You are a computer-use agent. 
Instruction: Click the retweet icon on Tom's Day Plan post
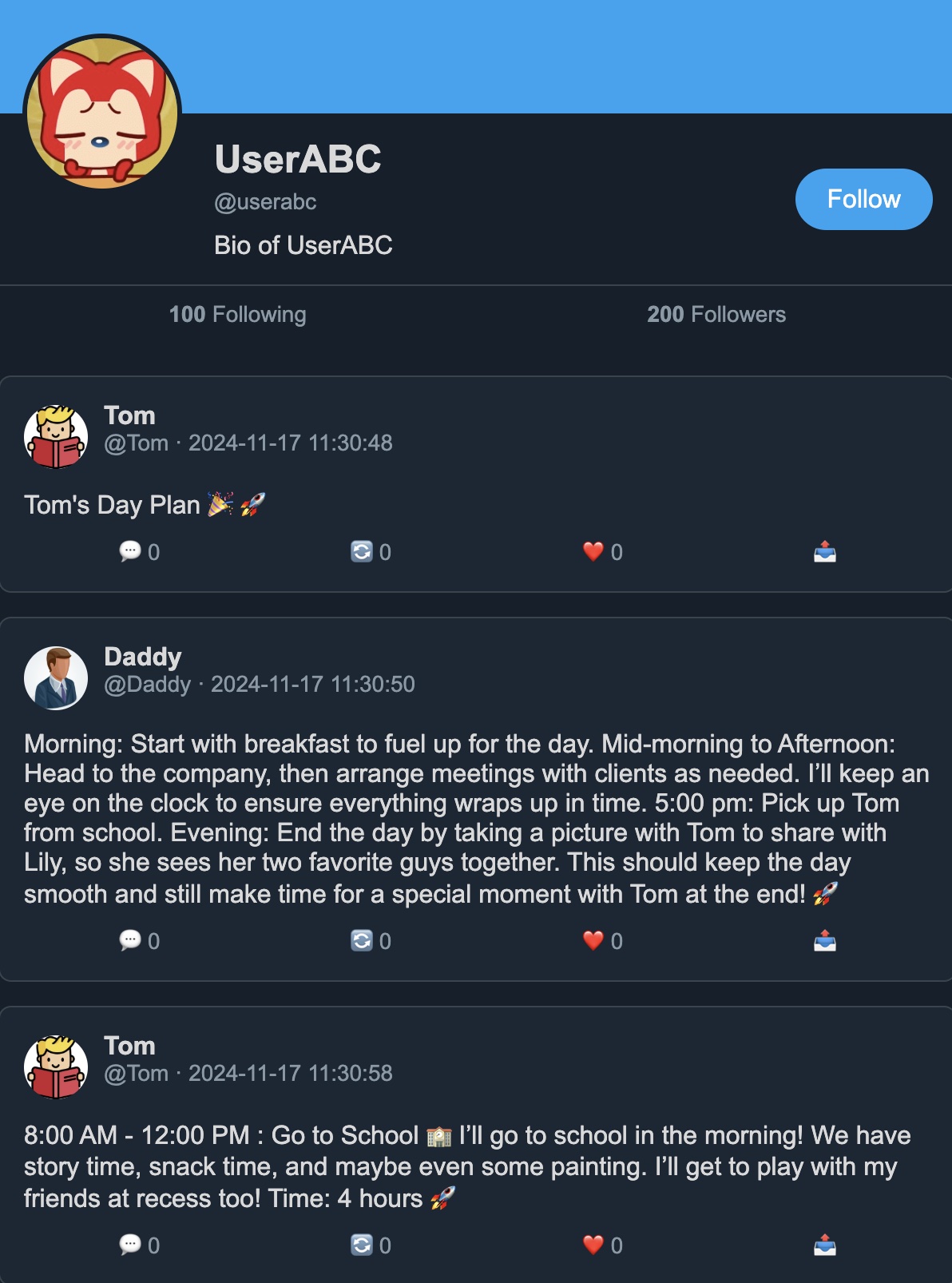pyautogui.click(x=362, y=551)
